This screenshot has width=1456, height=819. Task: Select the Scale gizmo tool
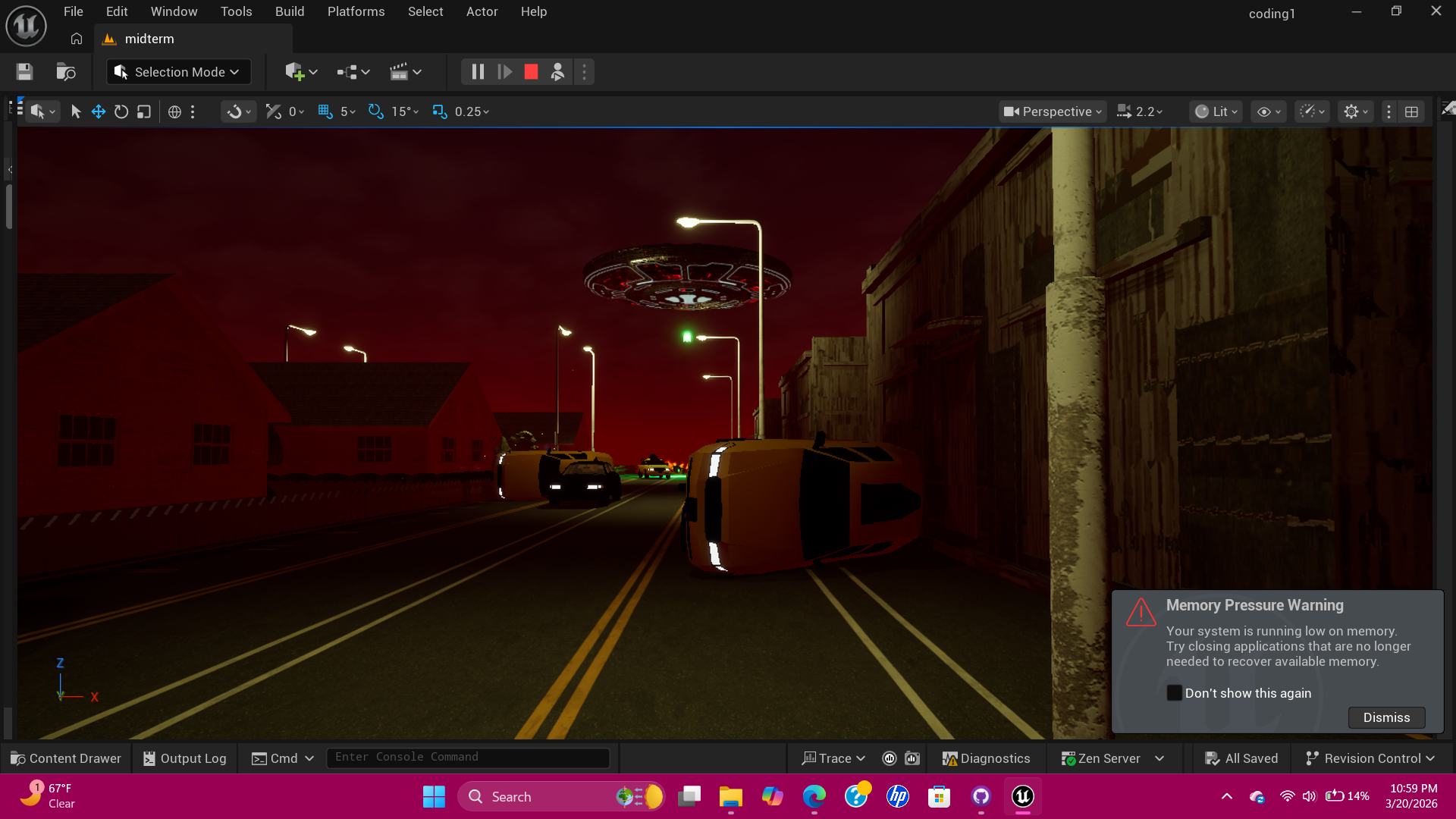point(144,111)
